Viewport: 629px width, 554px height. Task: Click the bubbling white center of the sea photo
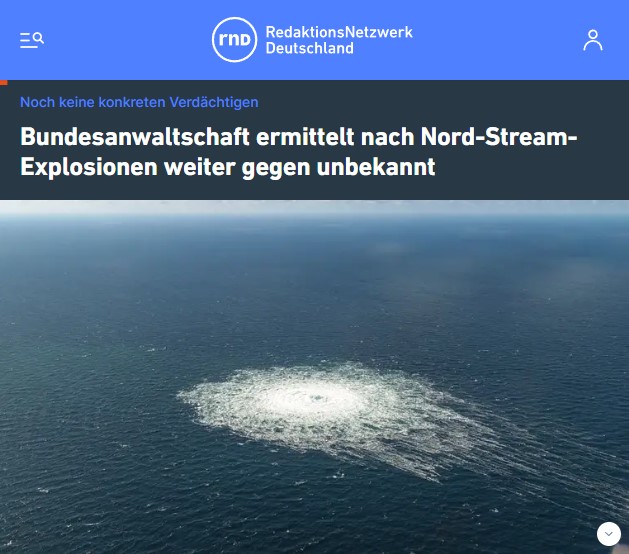317,398
